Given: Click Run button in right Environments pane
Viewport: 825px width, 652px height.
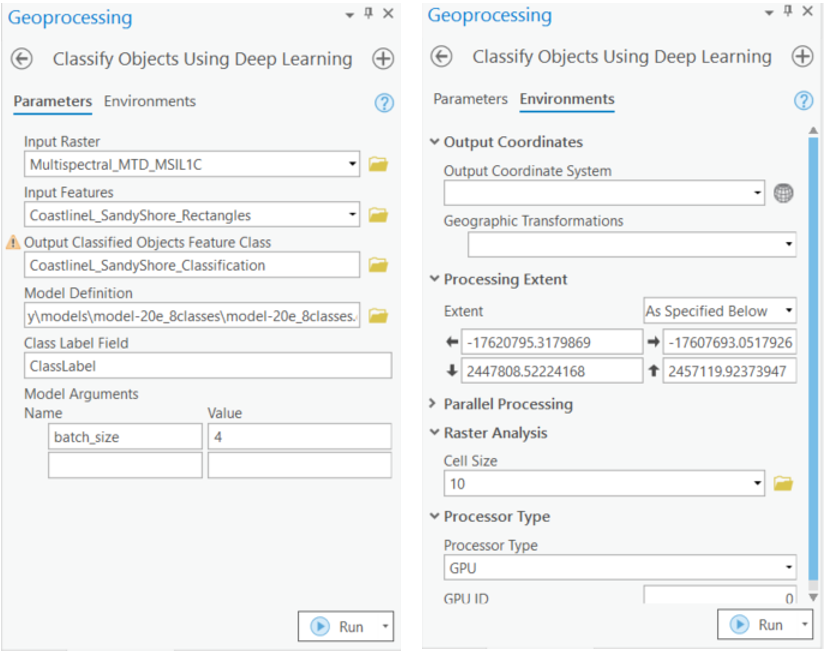Looking at the screenshot, I should click(759, 624).
